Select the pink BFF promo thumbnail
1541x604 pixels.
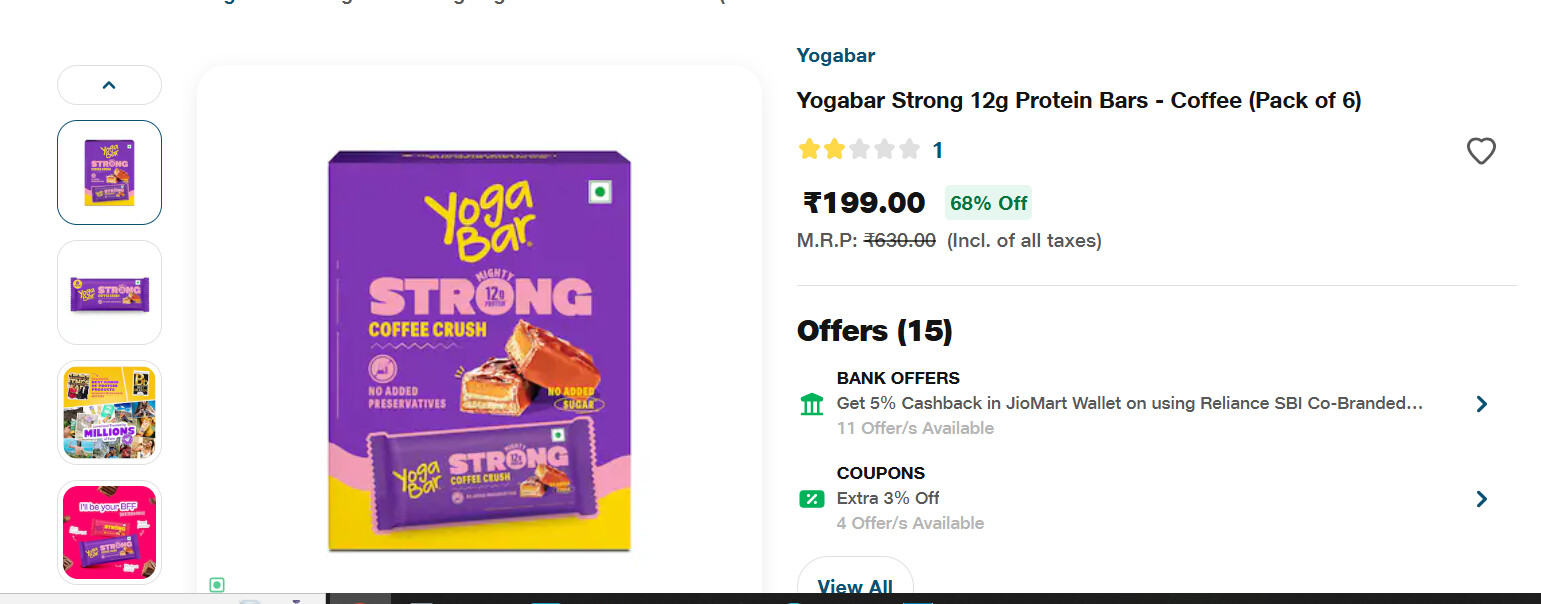coord(109,532)
